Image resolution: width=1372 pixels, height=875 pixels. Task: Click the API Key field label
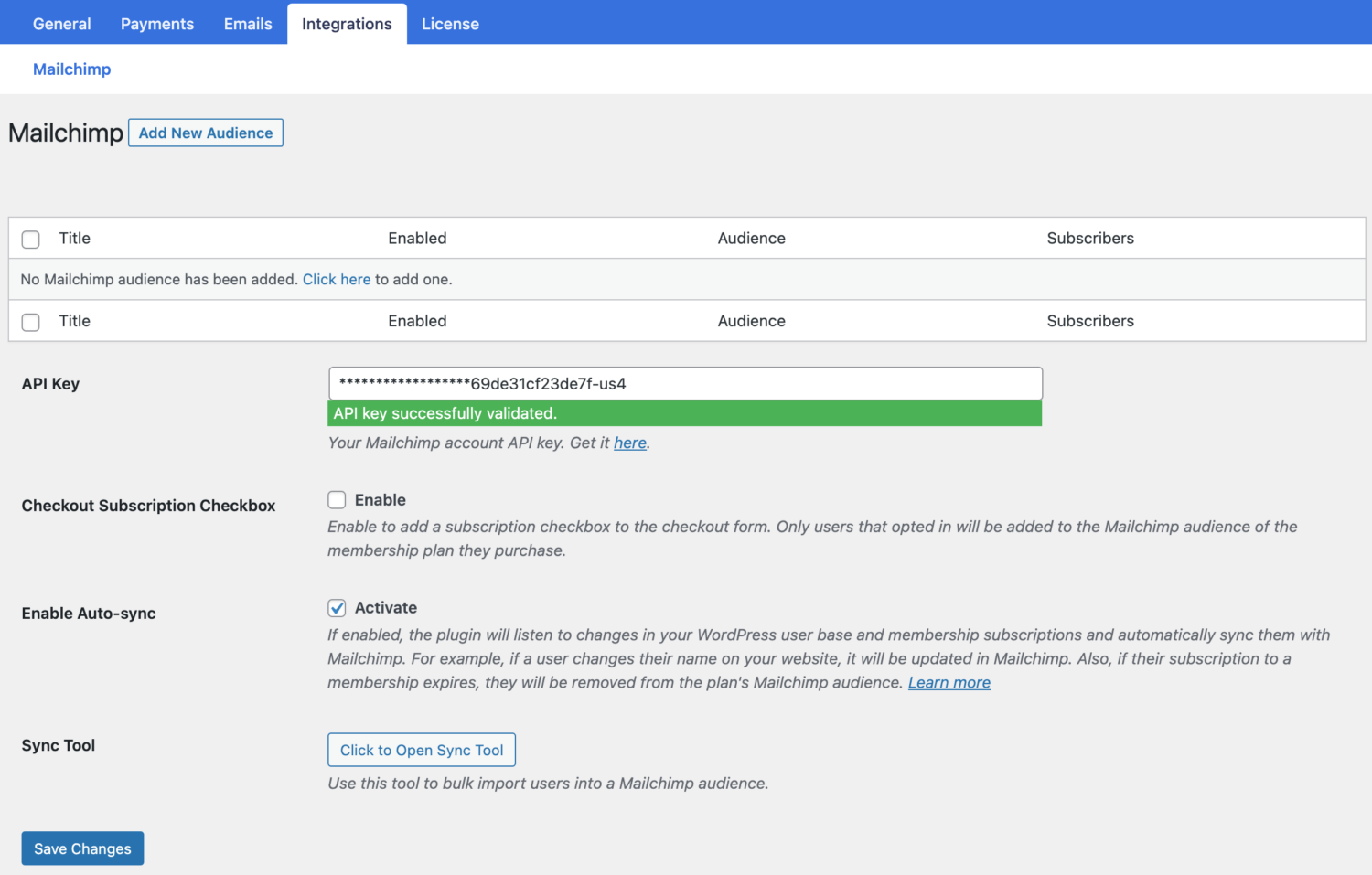(x=50, y=384)
